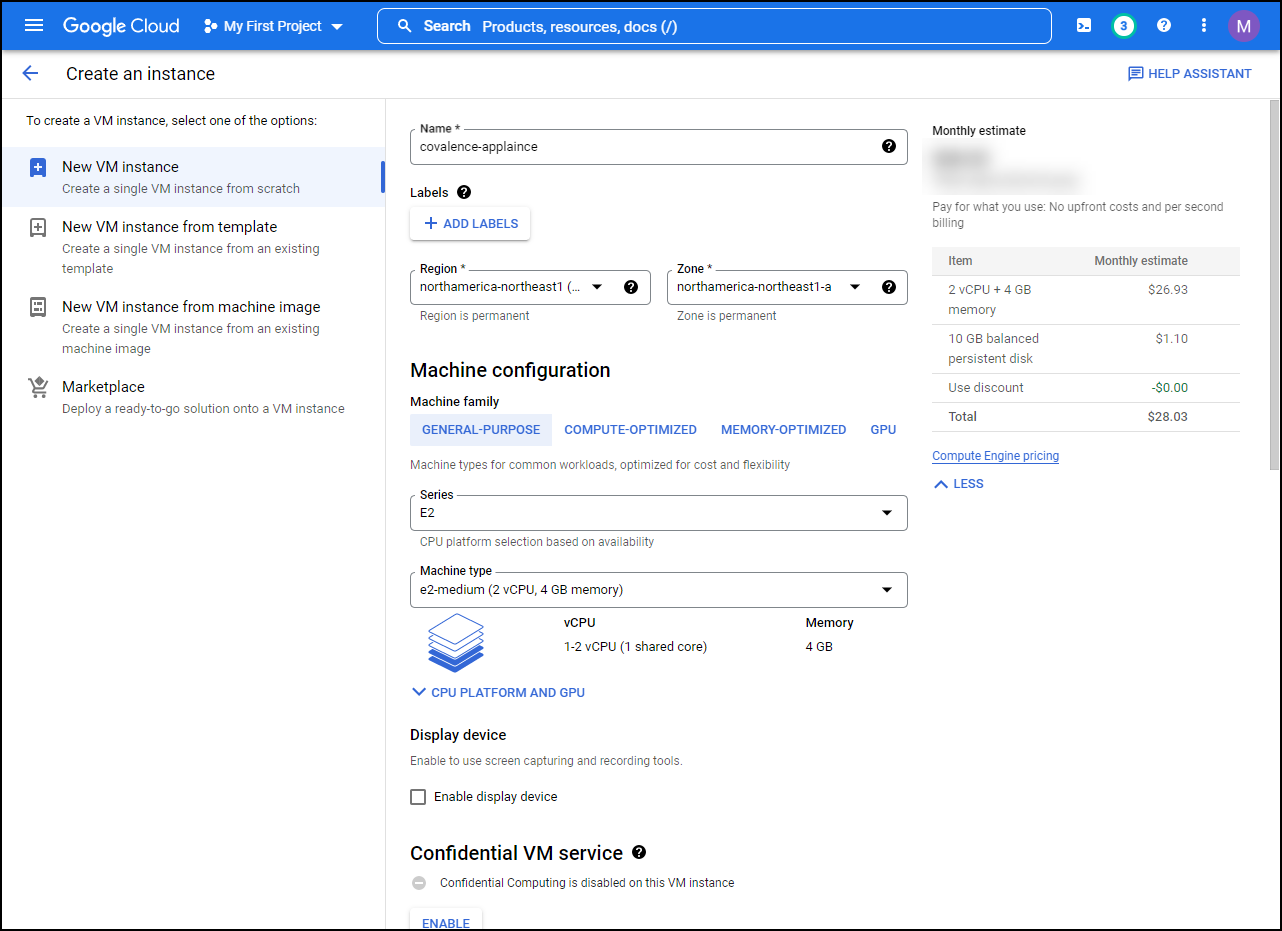This screenshot has width=1282, height=931.
Task: Click the $26.93 vCPU estimate value
Action: click(1168, 289)
